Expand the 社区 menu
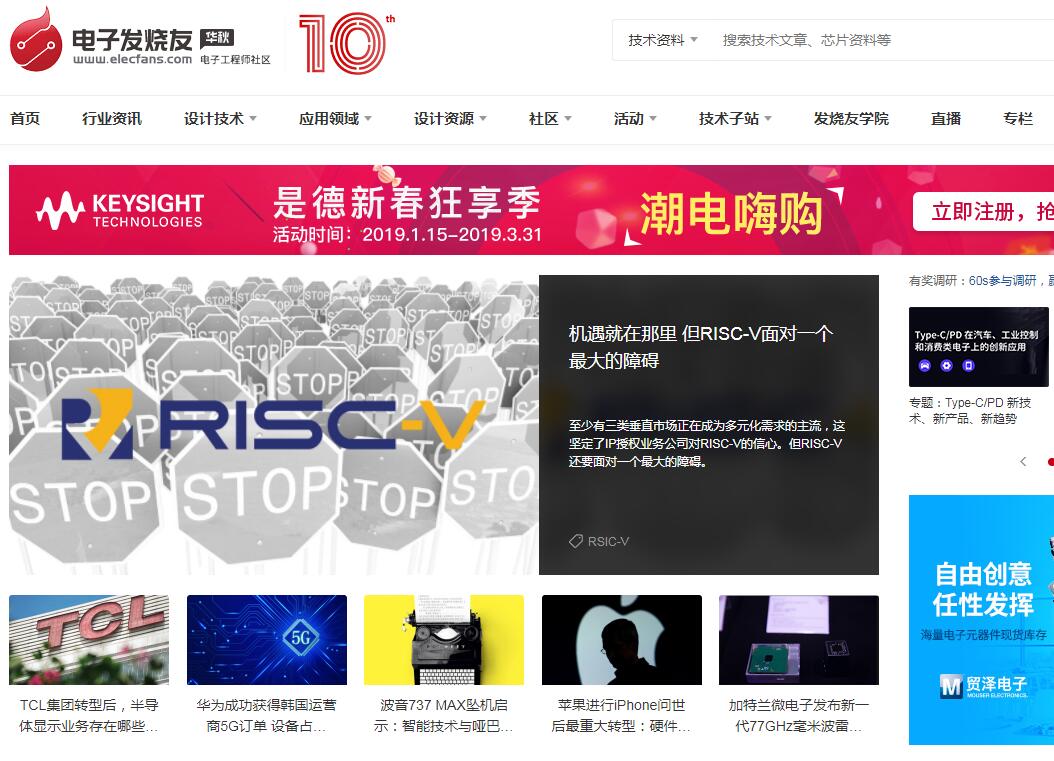 tap(551, 119)
